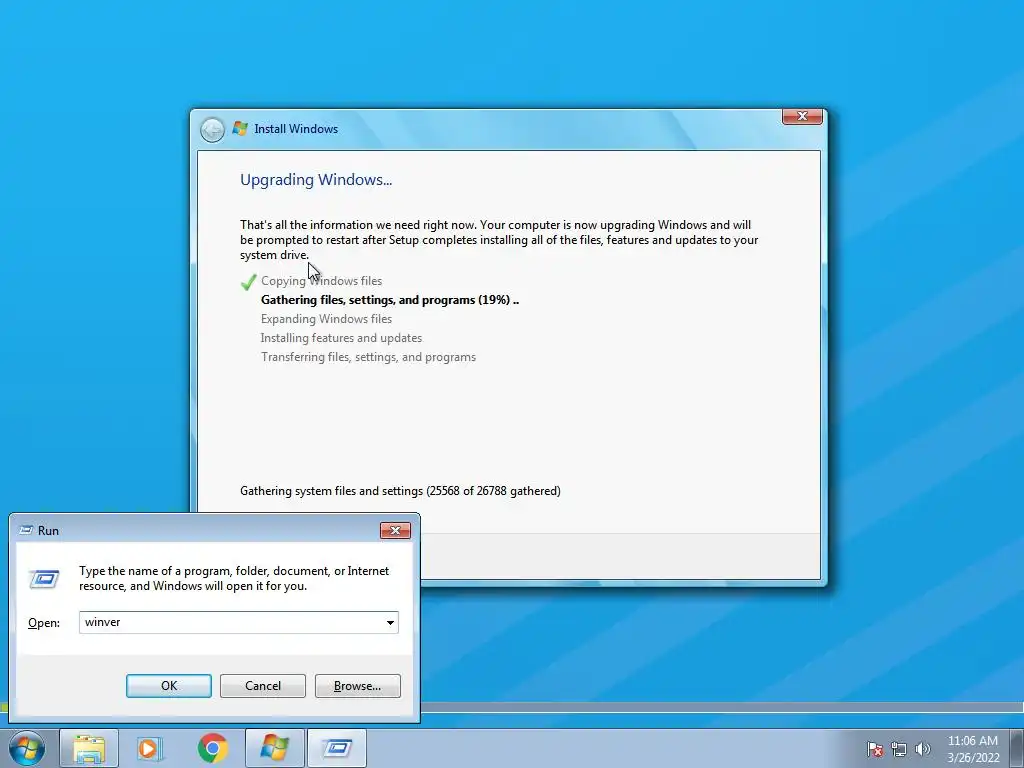This screenshot has height=768, width=1024.
Task: Click the Run program icon beside description
Action: 44,579
